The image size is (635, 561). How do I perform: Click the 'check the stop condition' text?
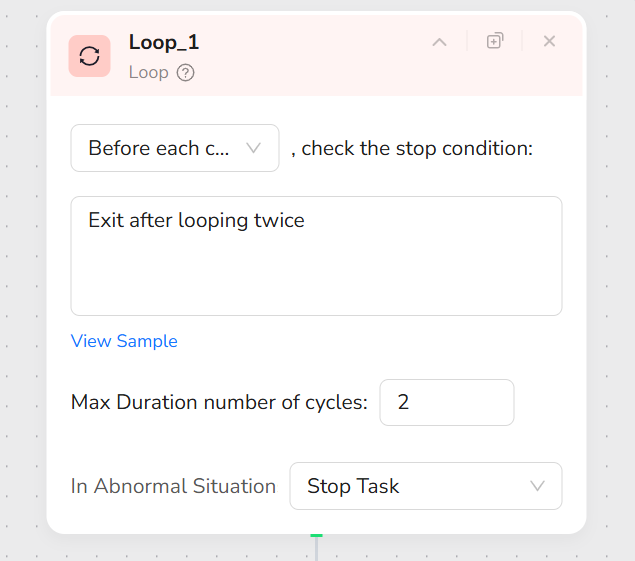[411, 148]
